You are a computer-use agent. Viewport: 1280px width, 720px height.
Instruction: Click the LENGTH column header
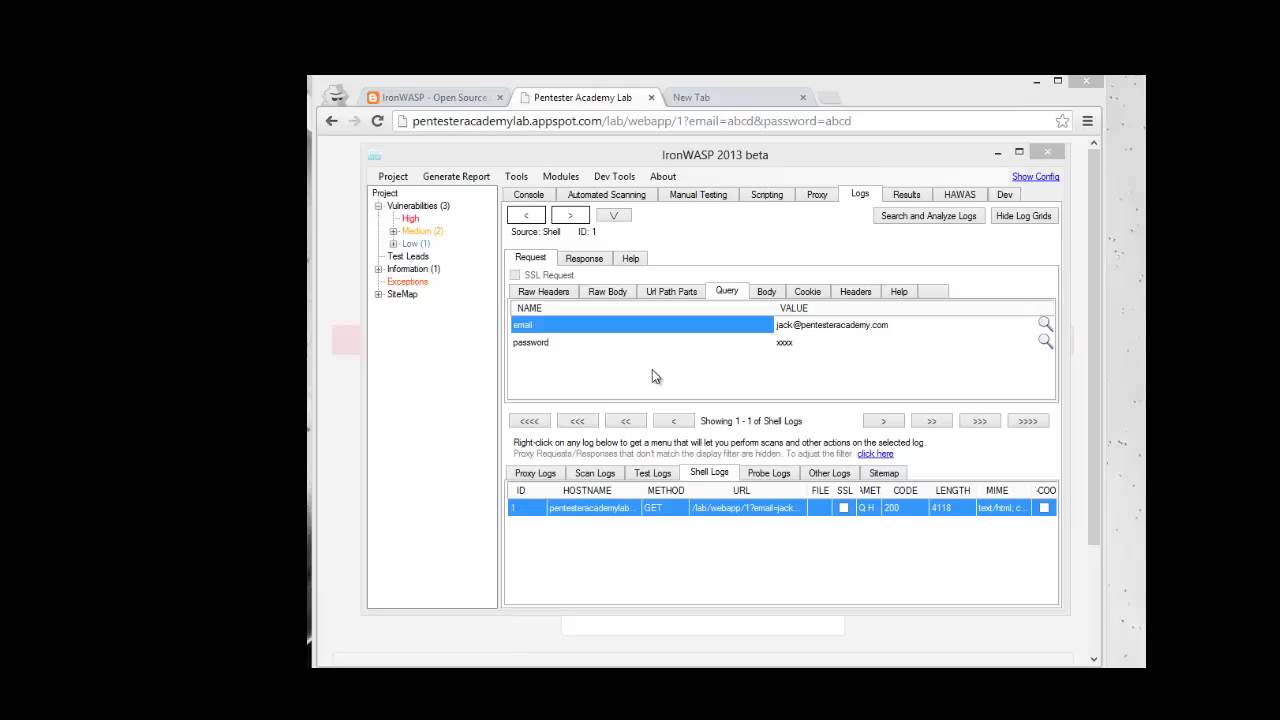point(952,491)
